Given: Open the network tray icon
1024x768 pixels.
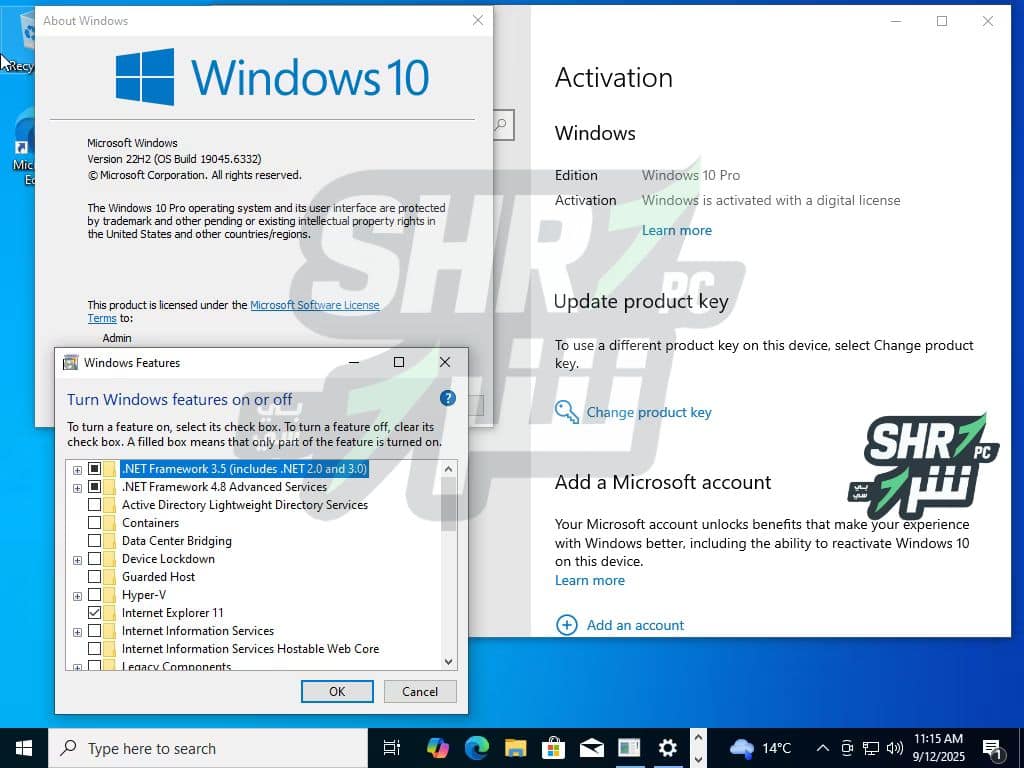Looking at the screenshot, I should click(x=871, y=748).
